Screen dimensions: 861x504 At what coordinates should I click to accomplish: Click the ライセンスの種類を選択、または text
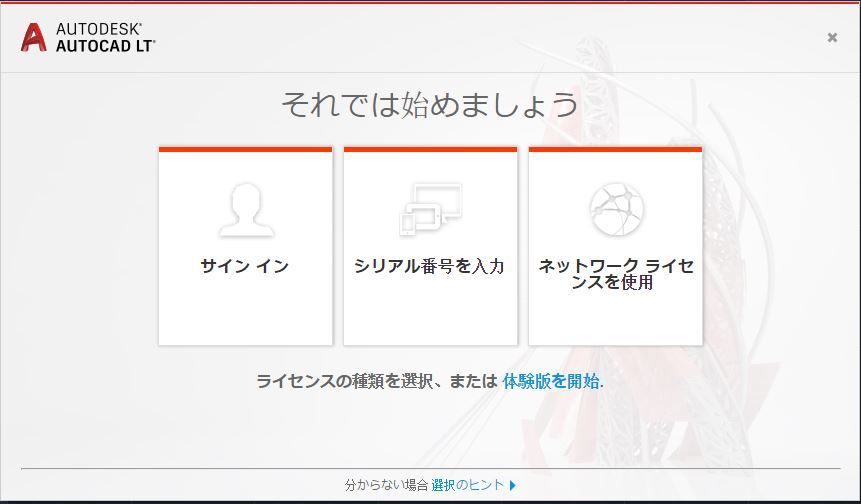click(377, 381)
